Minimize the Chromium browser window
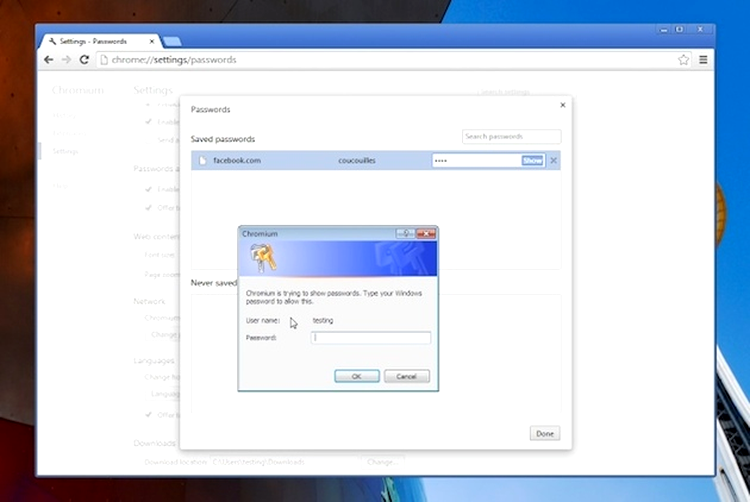The height and width of the screenshot is (502, 750). coord(664,30)
